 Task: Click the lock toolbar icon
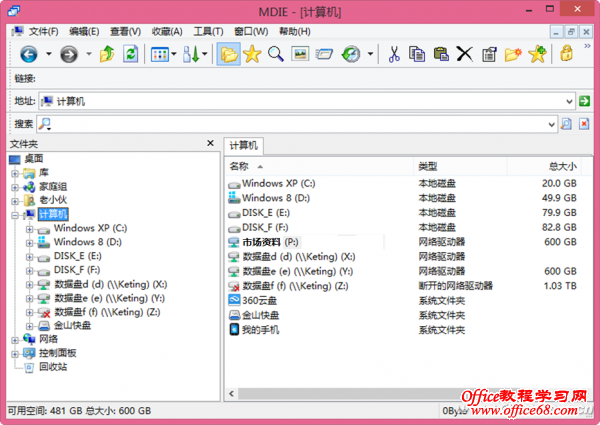(x=567, y=53)
